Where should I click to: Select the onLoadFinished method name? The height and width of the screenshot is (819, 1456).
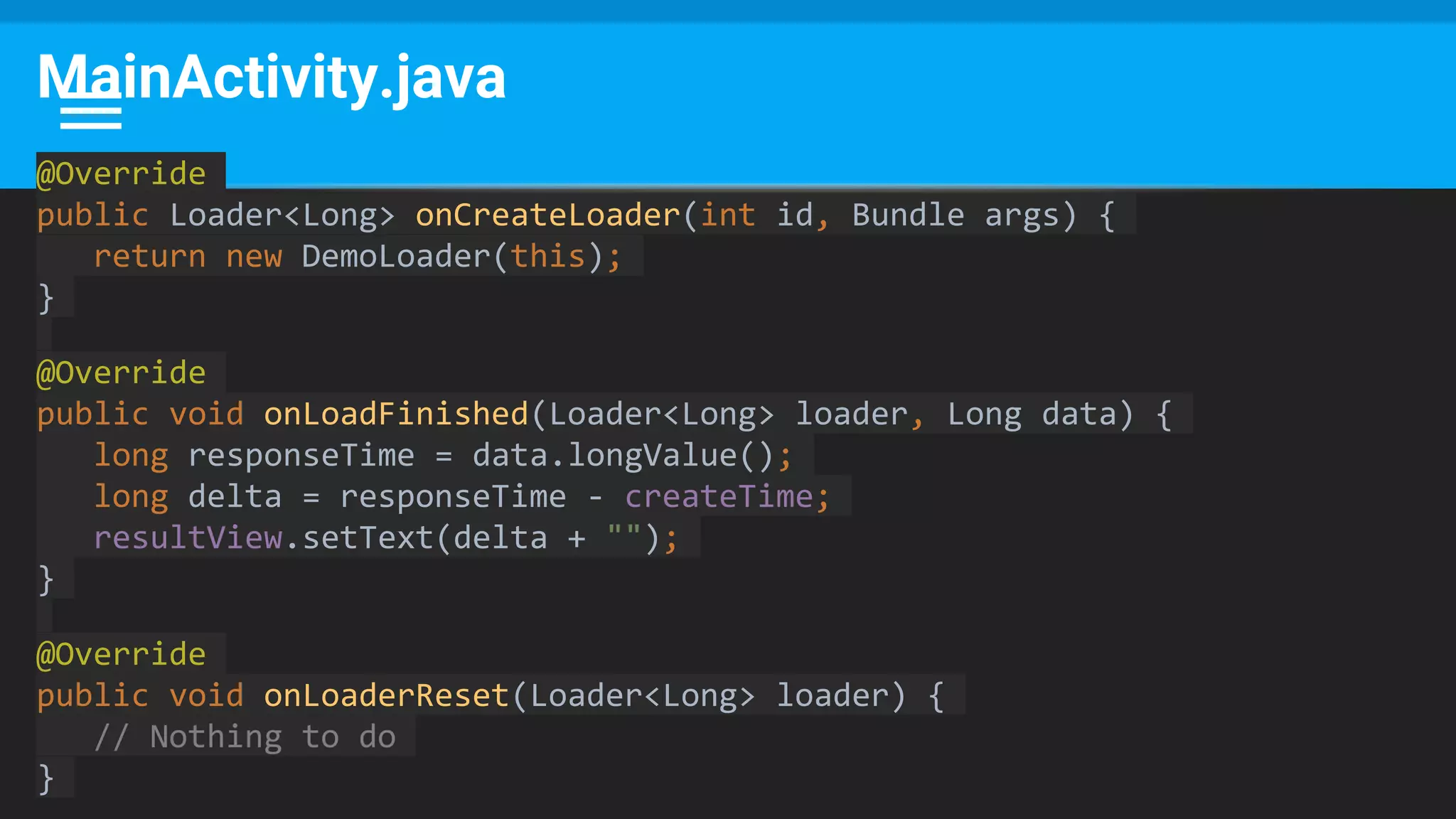(x=396, y=414)
